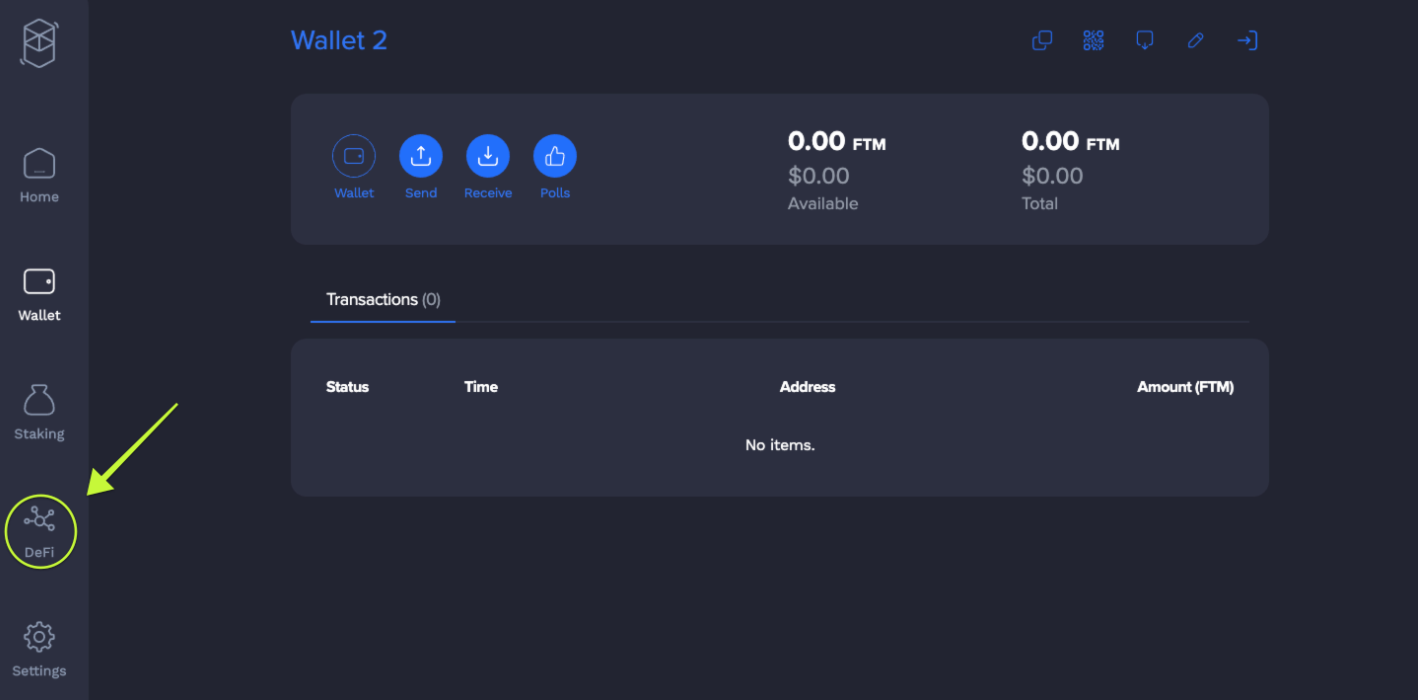
Task: Select the outlined Wallet action button
Action: pyautogui.click(x=354, y=156)
